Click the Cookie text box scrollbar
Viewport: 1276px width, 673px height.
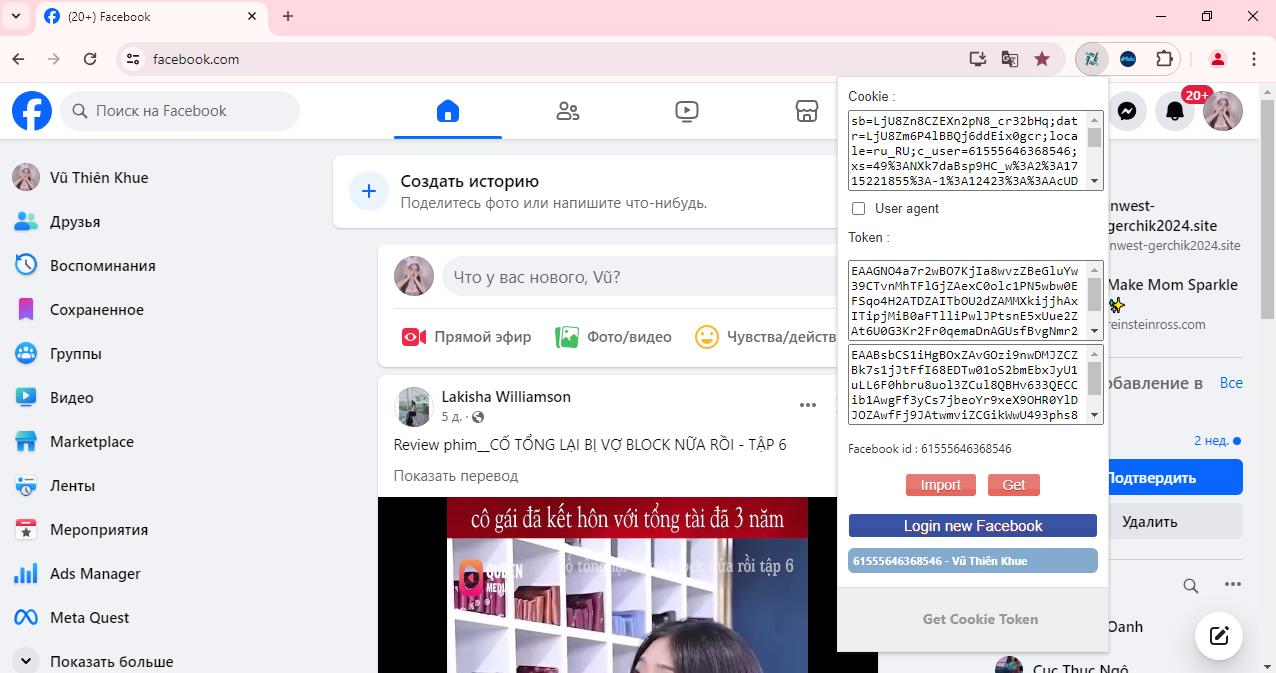(x=1095, y=150)
